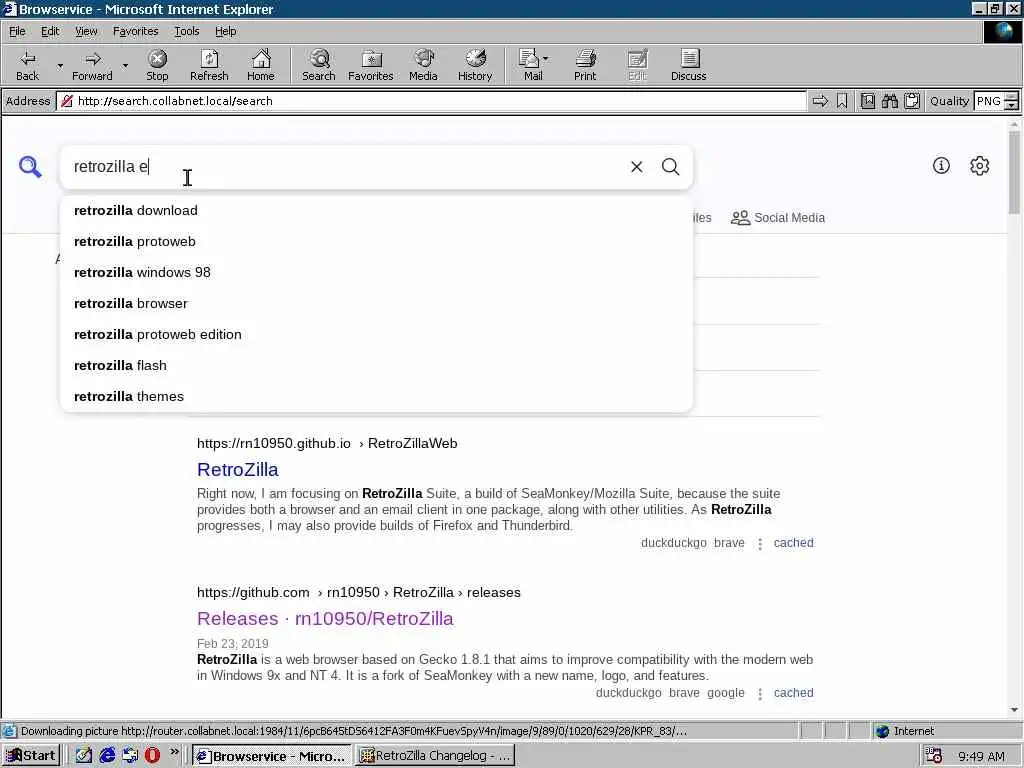Screen dimensions: 1024x768
Task: Click the Forward toolbar button
Action: click(x=92, y=65)
